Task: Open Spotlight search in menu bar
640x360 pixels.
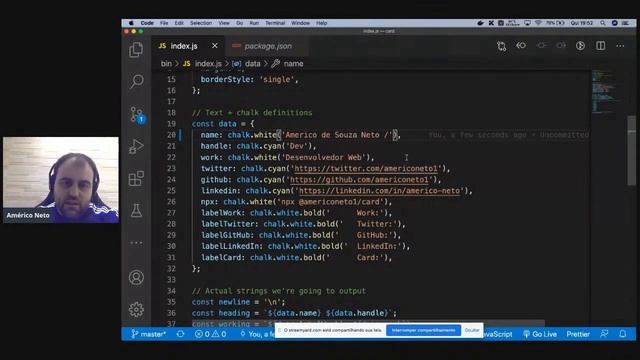Action: point(602,23)
